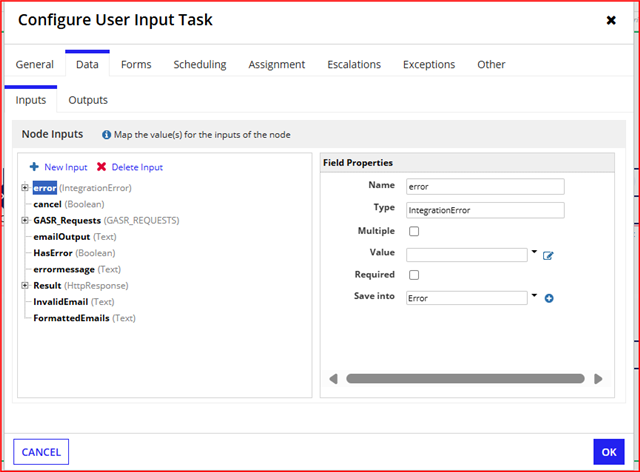Viewport: 640px width, 472px height.
Task: Expand the GASR_Requests tree node
Action: (25, 220)
